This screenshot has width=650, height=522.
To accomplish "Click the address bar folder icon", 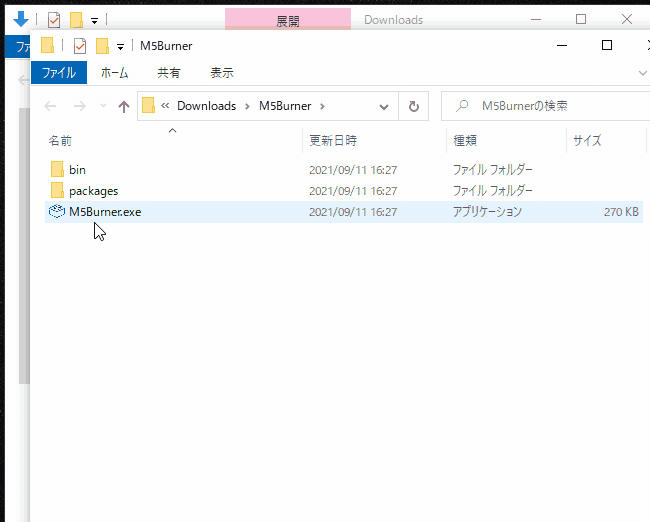I will click(148, 105).
